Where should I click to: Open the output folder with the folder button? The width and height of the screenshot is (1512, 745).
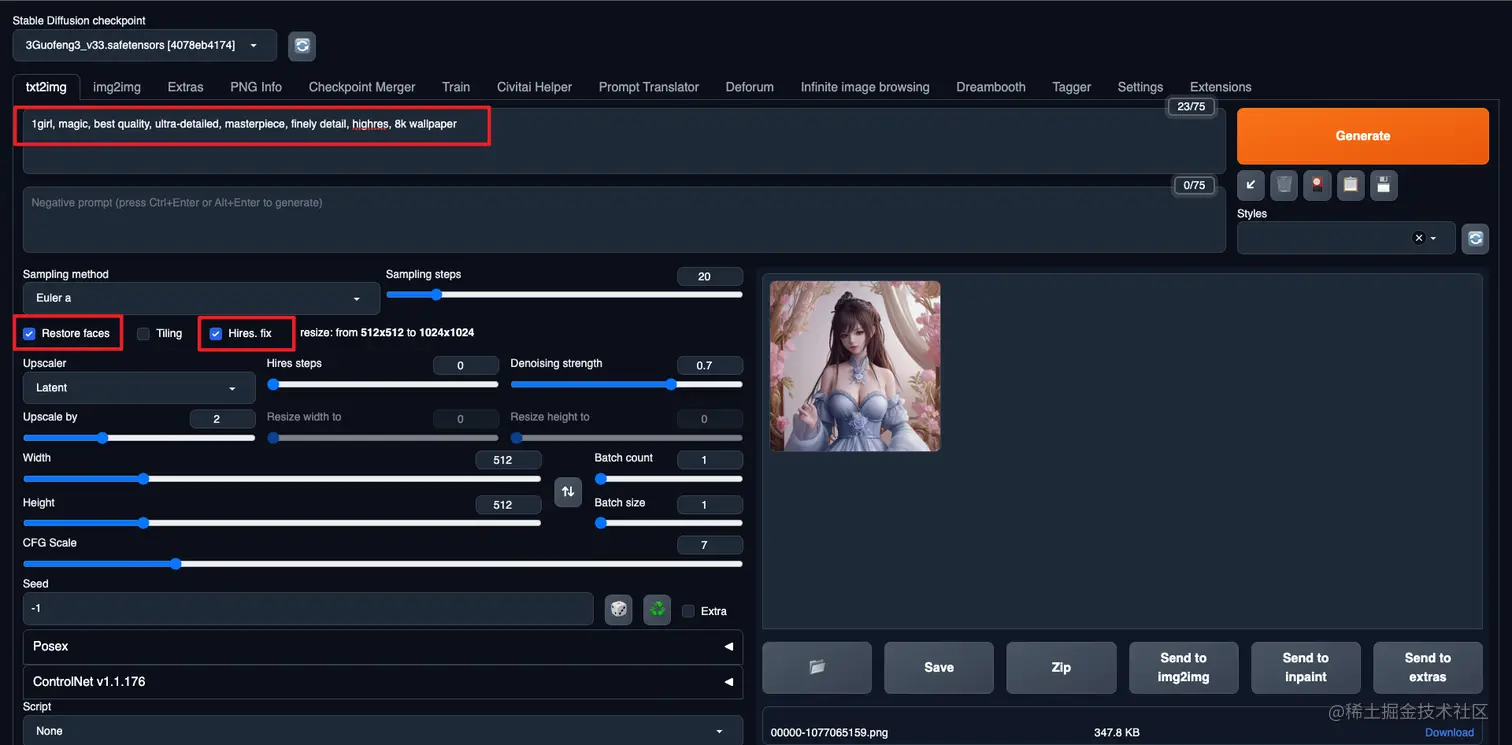point(817,667)
